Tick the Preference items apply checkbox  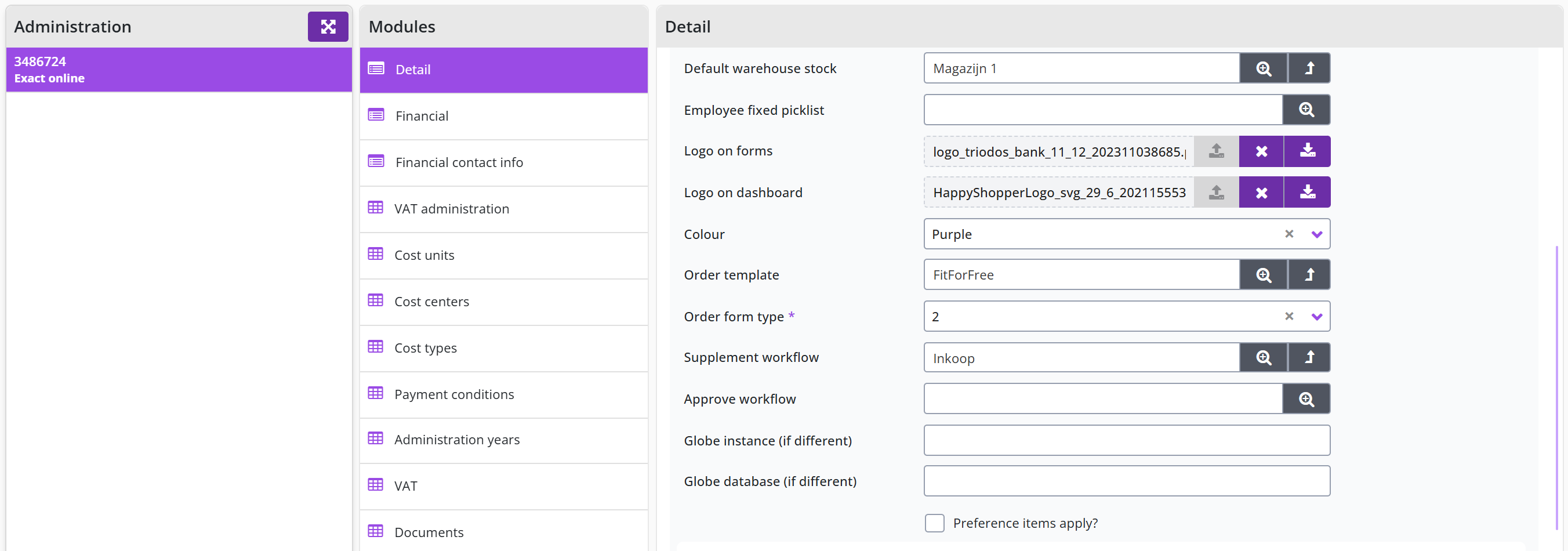pyautogui.click(x=934, y=523)
